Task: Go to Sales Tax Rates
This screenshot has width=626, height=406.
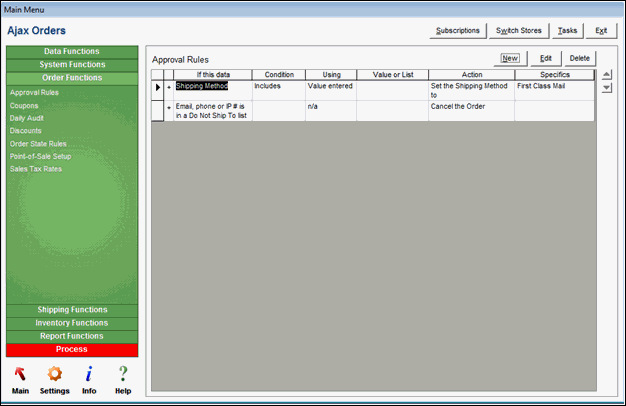Action: (x=36, y=170)
